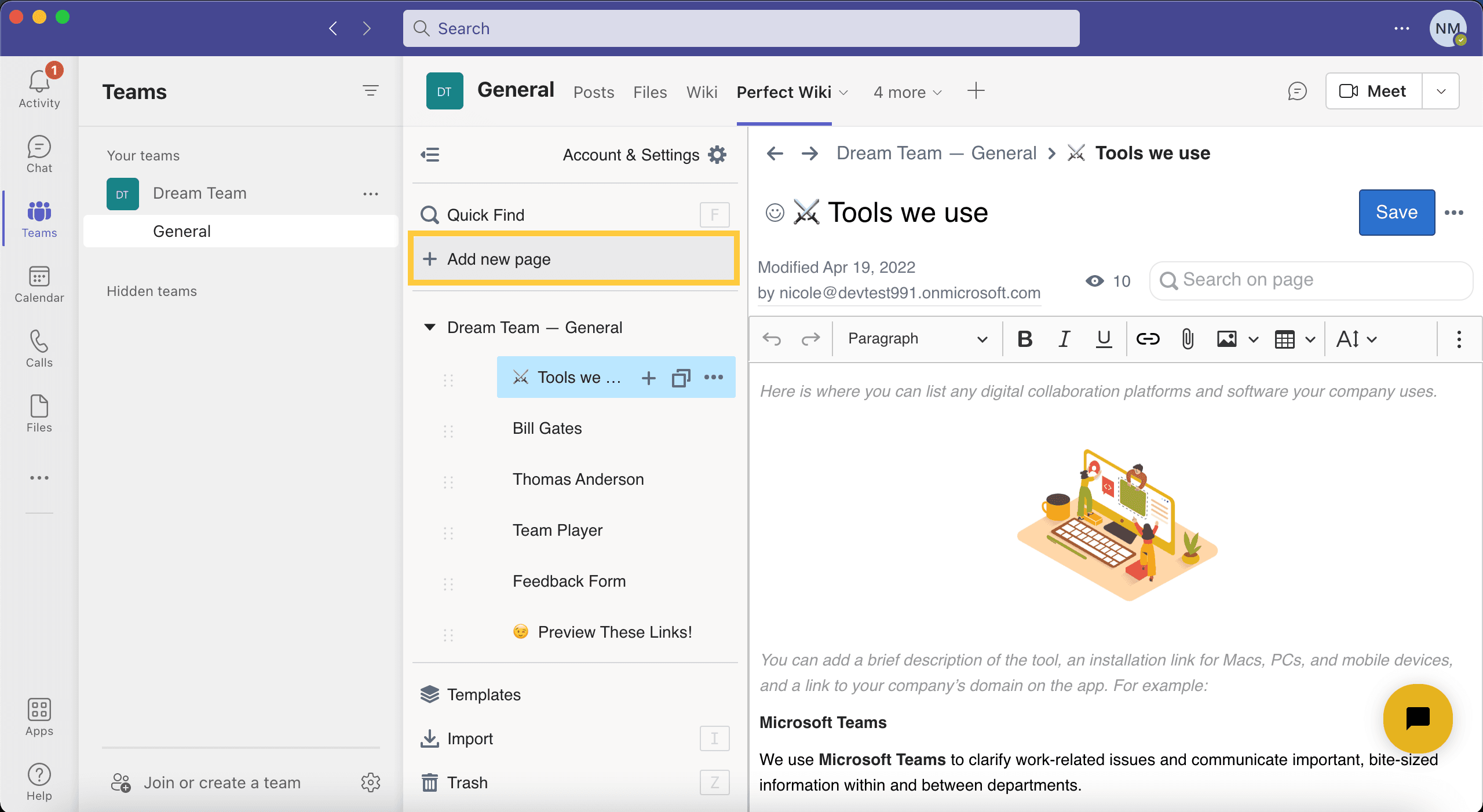The height and width of the screenshot is (812, 1483).
Task: Click the Attach file icon
Action: click(x=1186, y=338)
